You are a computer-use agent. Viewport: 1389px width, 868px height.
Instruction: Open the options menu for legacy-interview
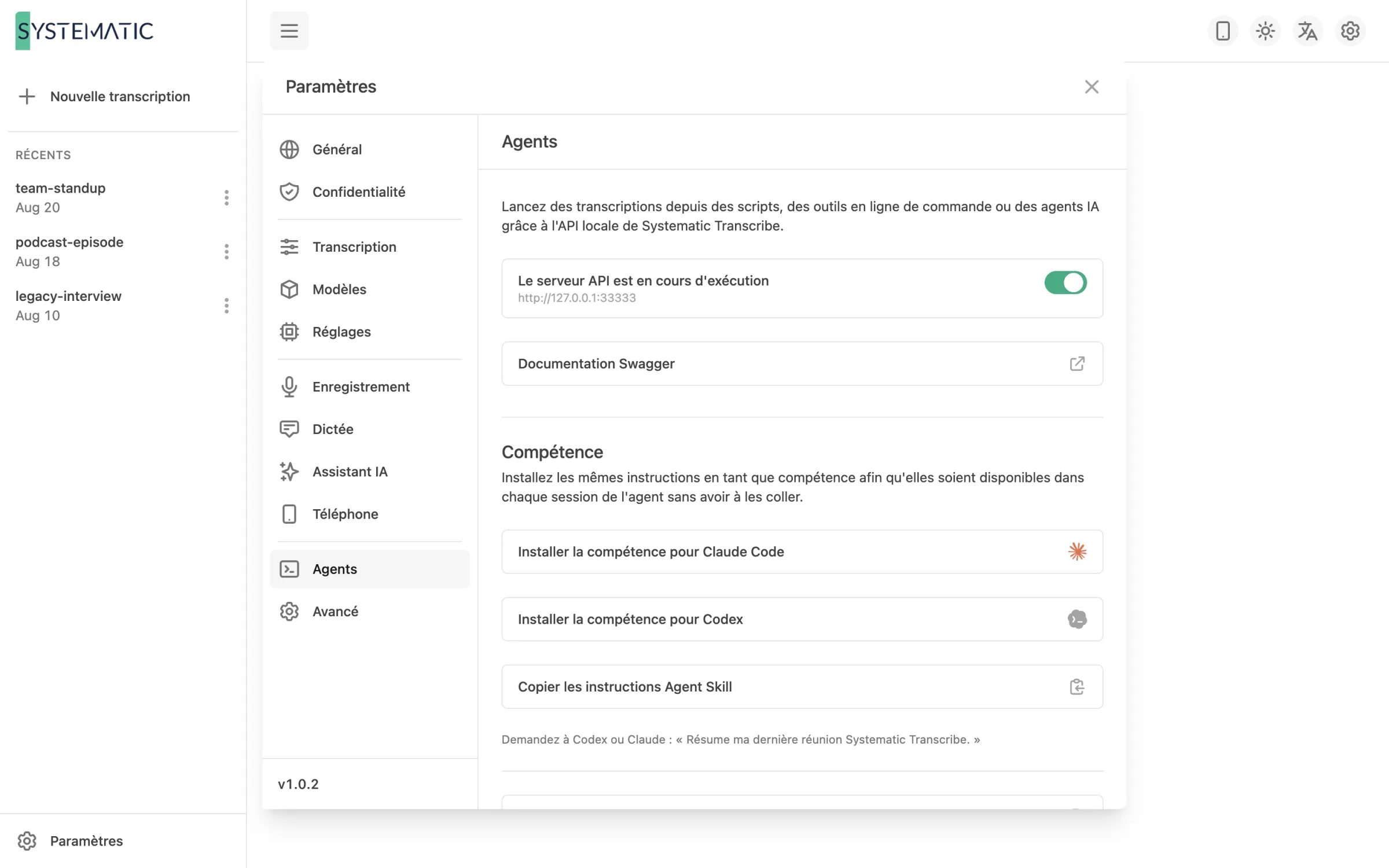226,306
